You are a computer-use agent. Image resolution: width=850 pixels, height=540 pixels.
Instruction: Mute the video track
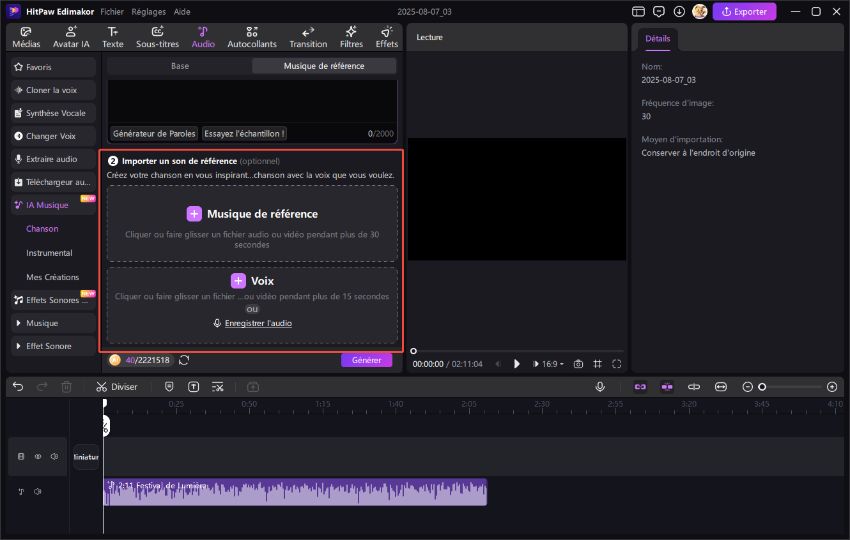[54, 457]
